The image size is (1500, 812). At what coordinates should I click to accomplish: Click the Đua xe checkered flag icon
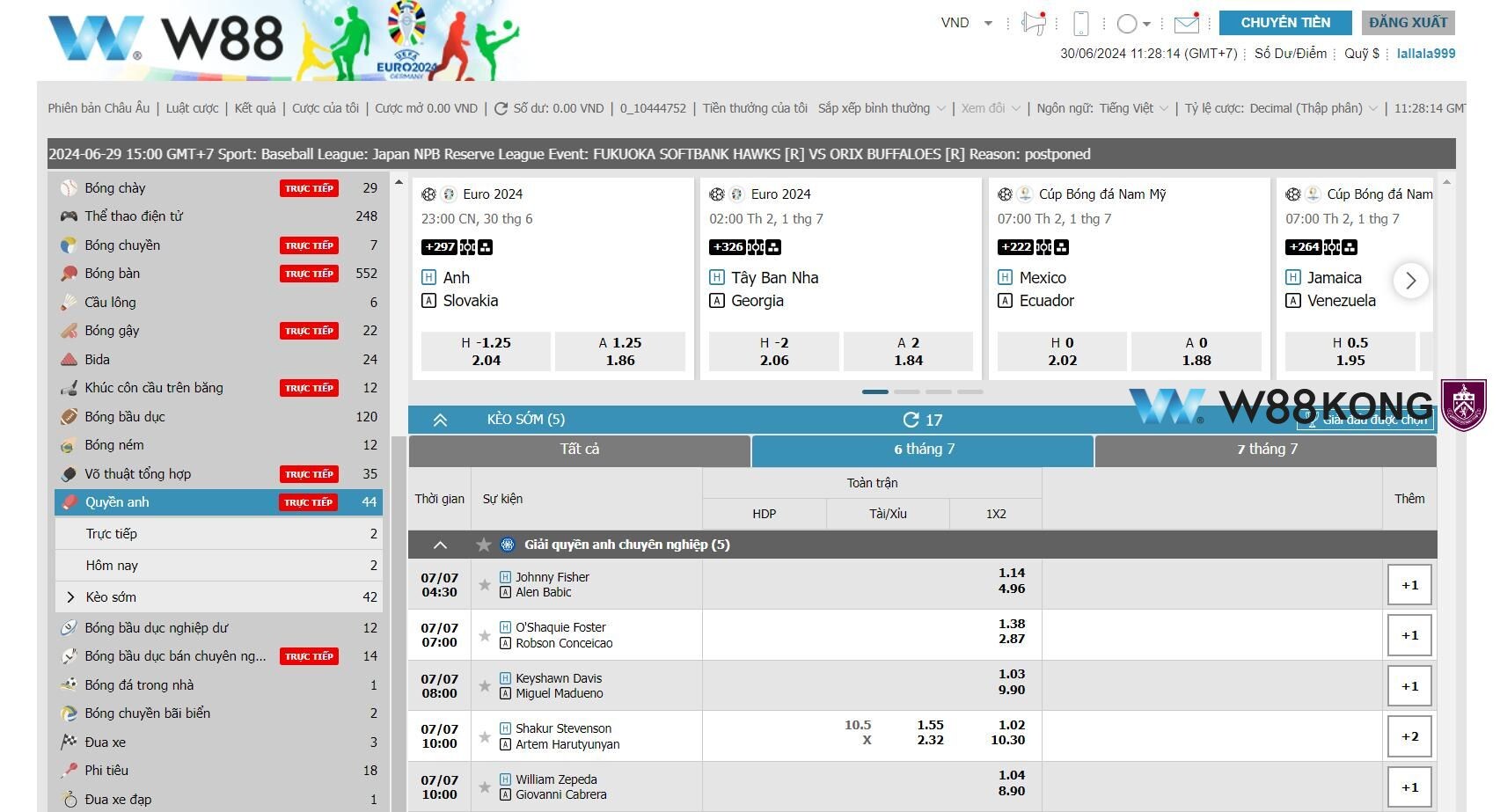tap(69, 742)
